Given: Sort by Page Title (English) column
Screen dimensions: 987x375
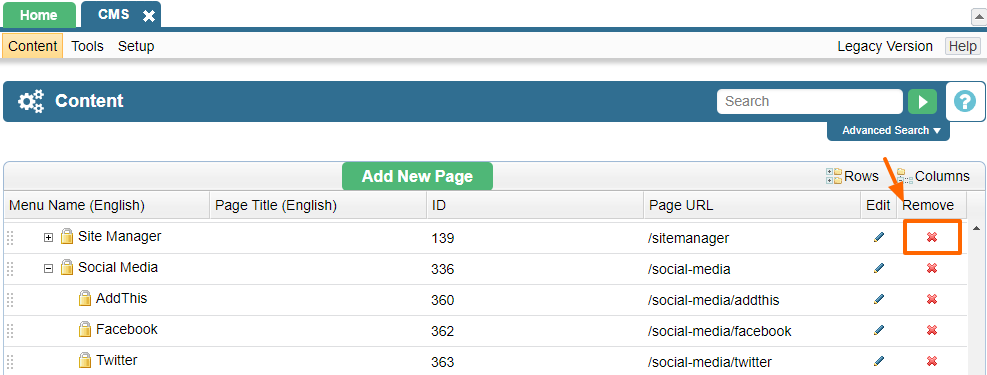Looking at the screenshot, I should 318,205.
